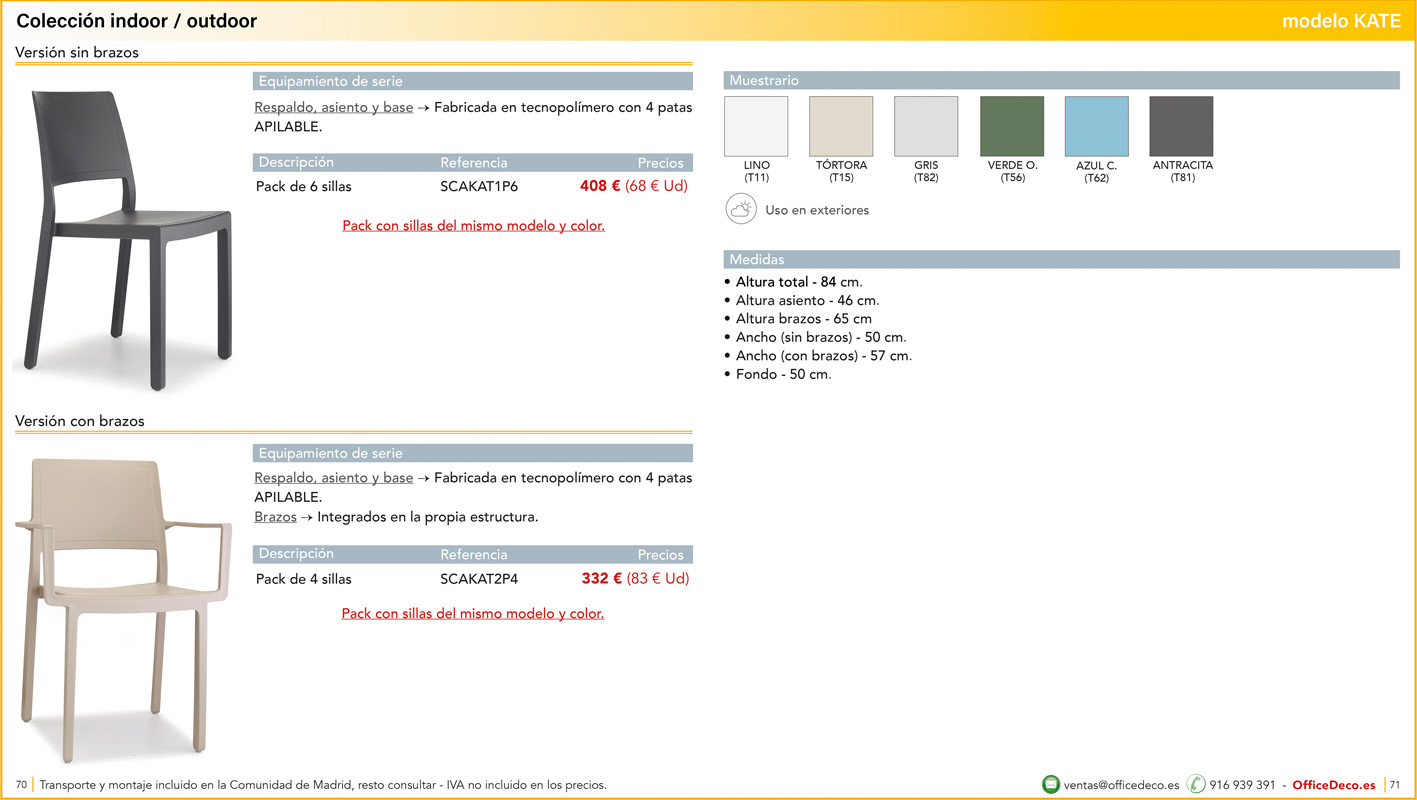Viewport: 1417px width, 800px height.
Task: Choose the Gris (T82) color swatch
Action: point(926,127)
